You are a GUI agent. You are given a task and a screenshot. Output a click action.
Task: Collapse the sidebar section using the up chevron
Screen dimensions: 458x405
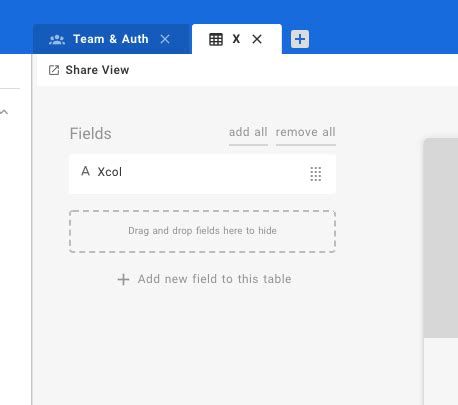pyautogui.click(x=4, y=112)
